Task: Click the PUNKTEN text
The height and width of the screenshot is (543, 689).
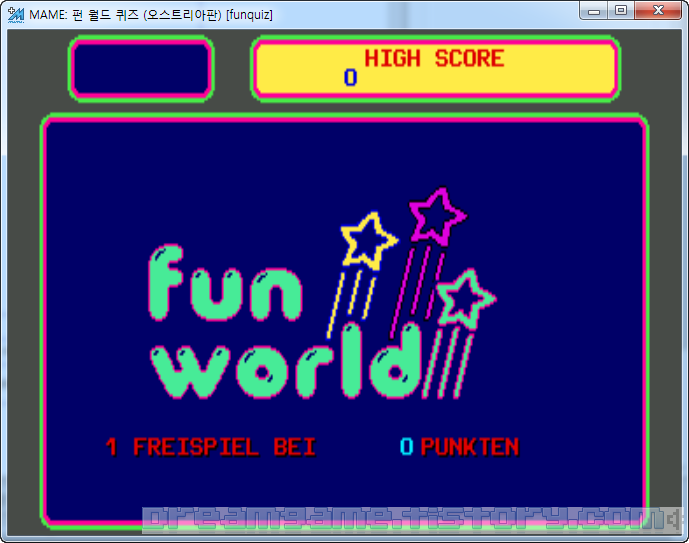Action: (x=470, y=447)
